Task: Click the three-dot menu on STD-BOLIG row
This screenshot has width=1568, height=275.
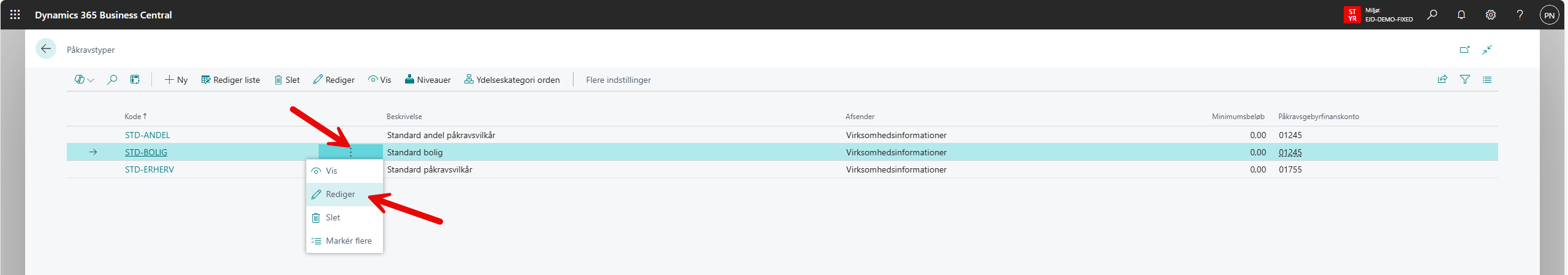Action: coord(350,152)
